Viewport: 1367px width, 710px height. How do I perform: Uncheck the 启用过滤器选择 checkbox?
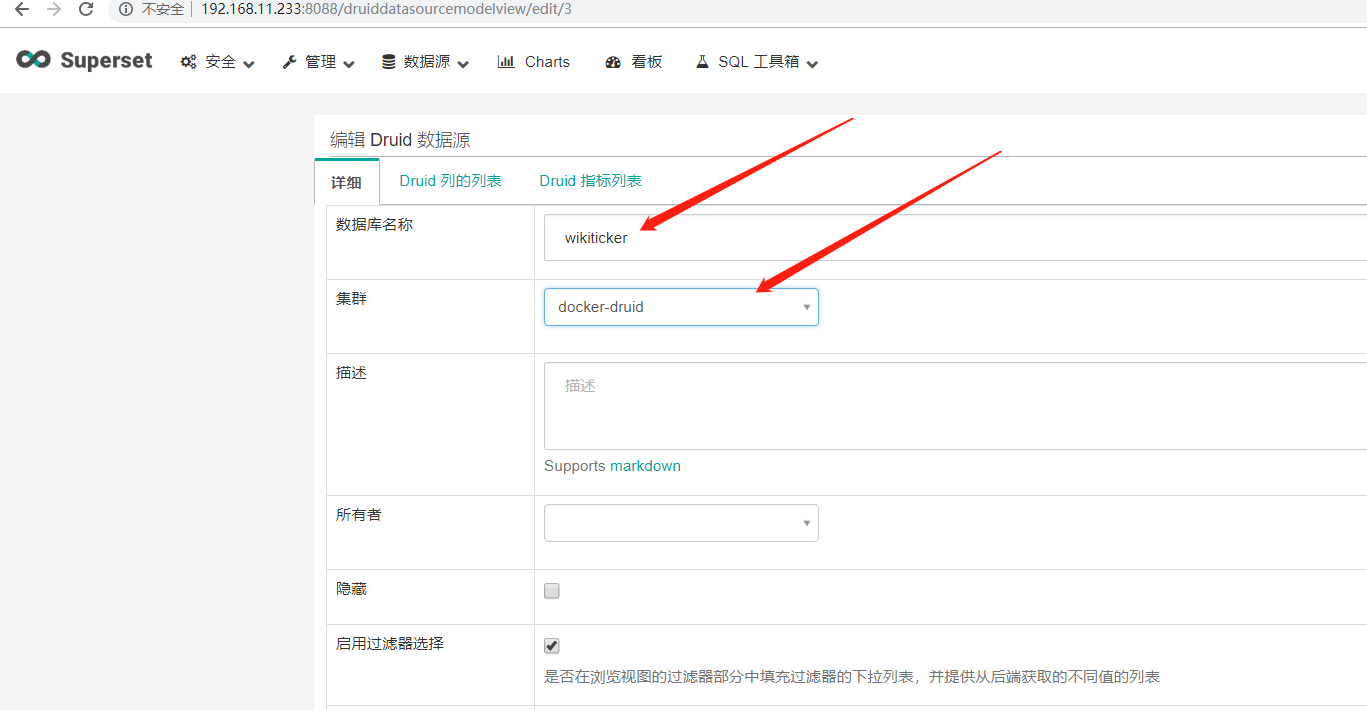pos(552,646)
